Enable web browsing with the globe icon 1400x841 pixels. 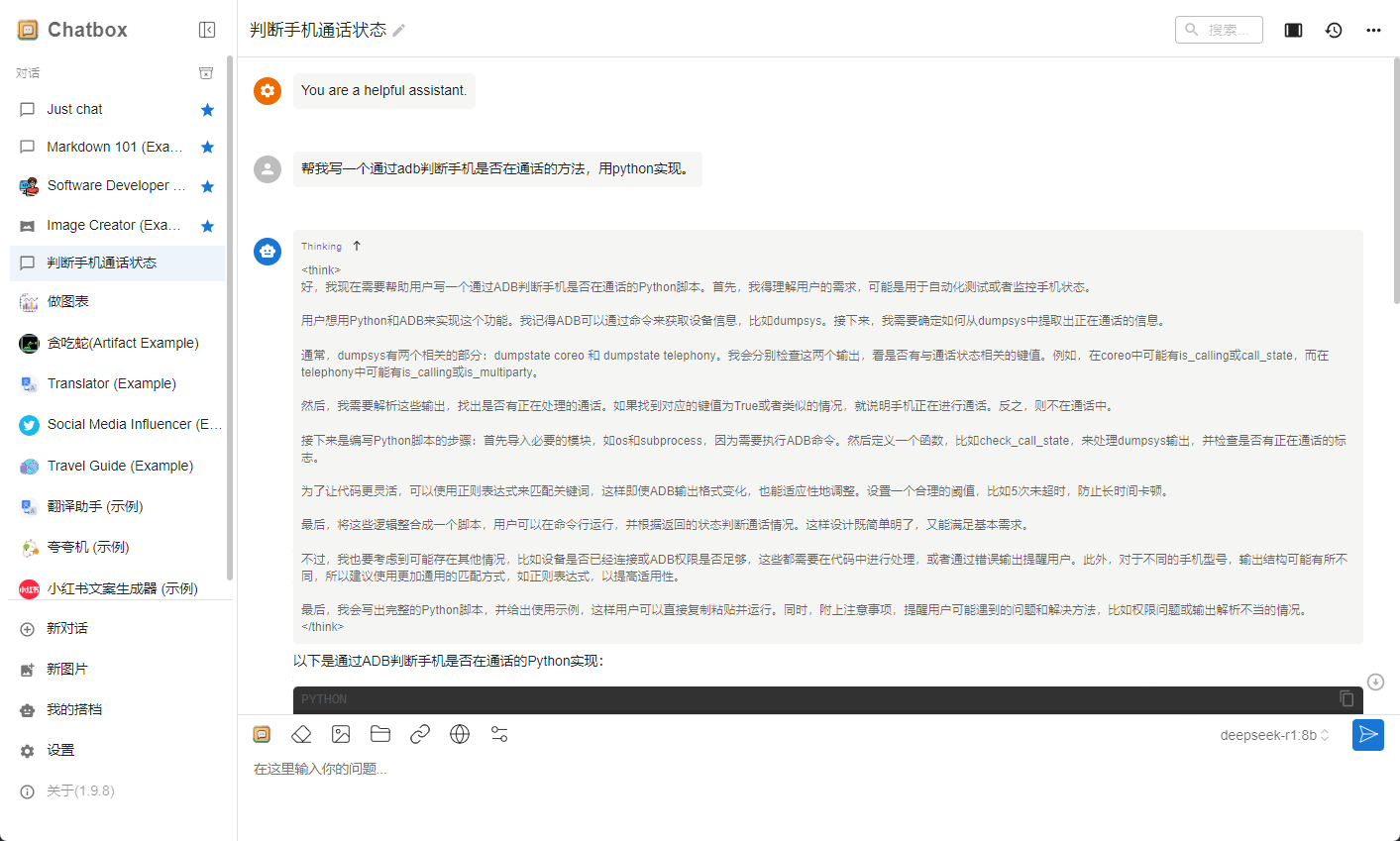pos(460,733)
